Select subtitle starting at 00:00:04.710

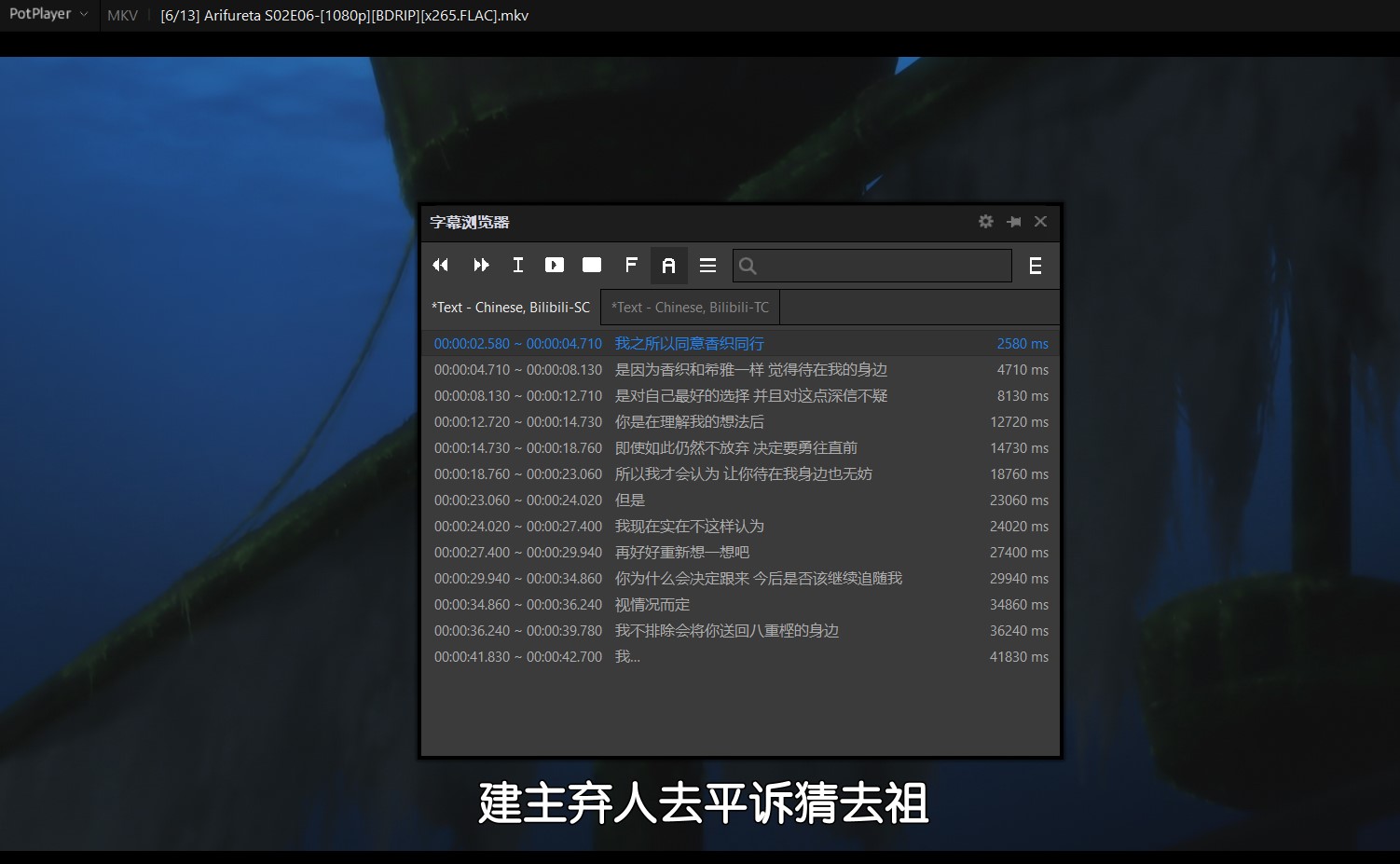pyautogui.click(x=740, y=370)
